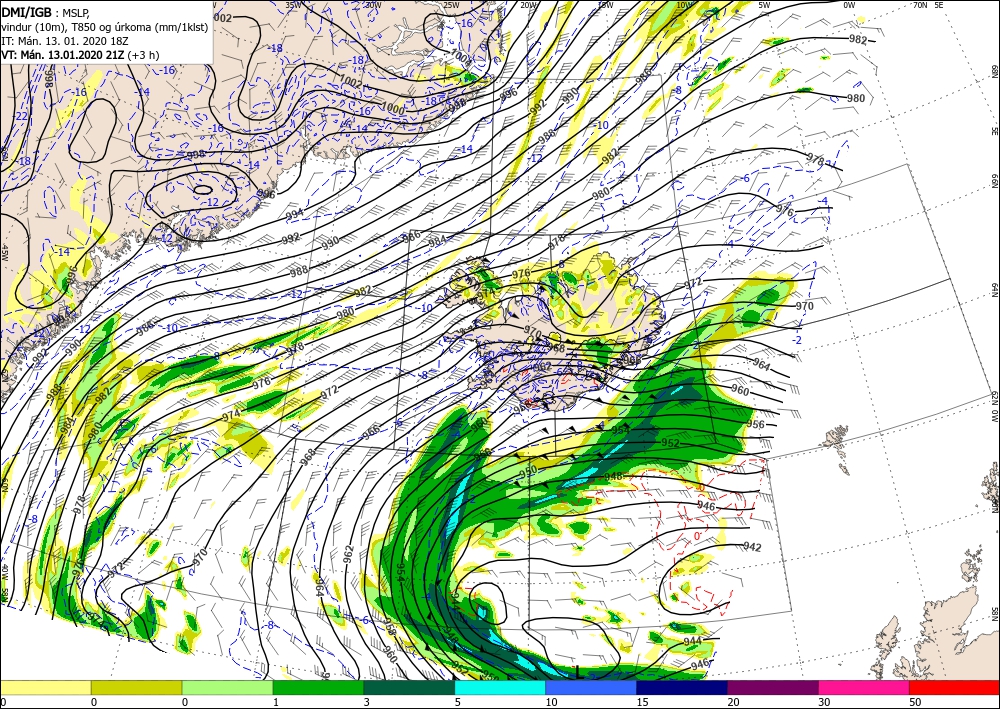Click the '30' value under the color scale
1000x709 pixels.
(x=824, y=702)
